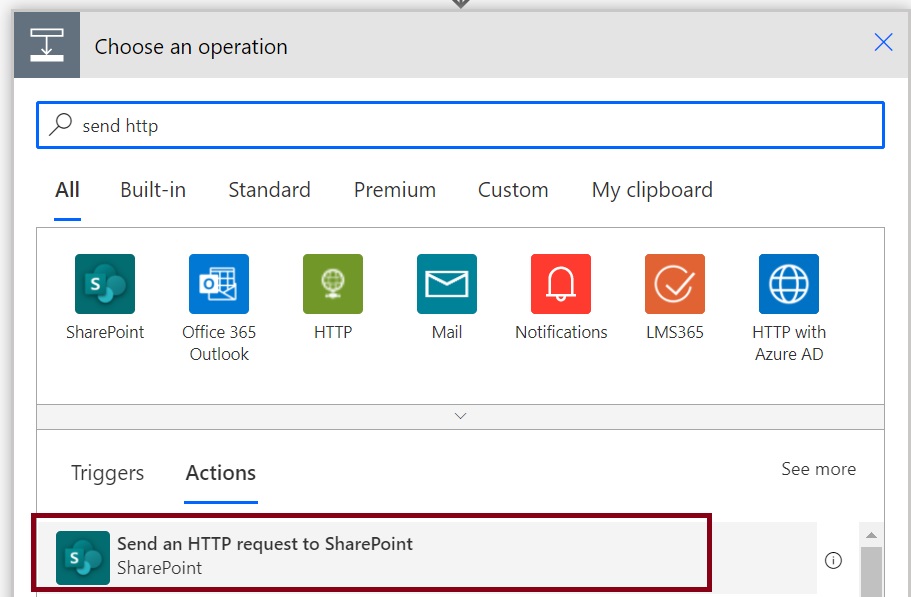
Task: Choose the LMS365 connector icon
Action: pos(675,283)
